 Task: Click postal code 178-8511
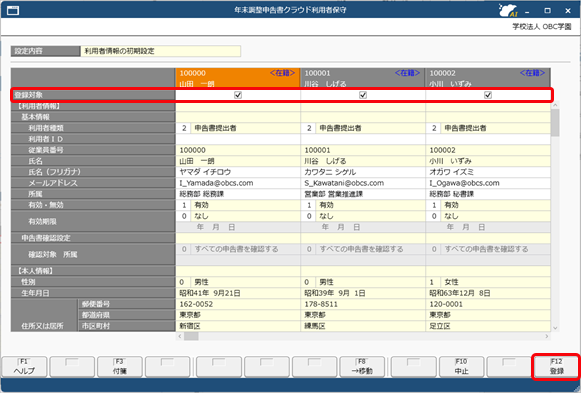[363, 304]
